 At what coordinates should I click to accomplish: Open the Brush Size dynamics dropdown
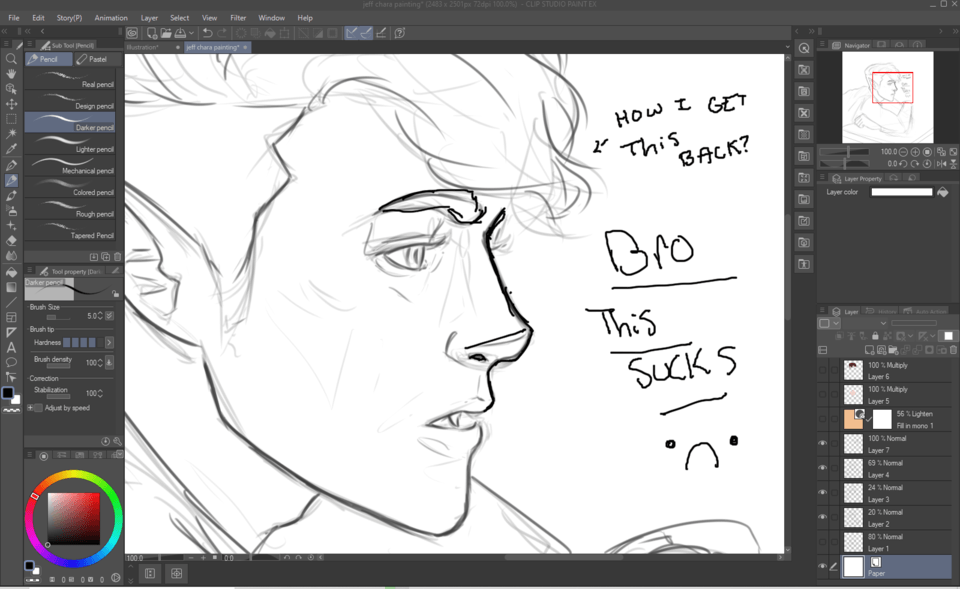[109, 316]
